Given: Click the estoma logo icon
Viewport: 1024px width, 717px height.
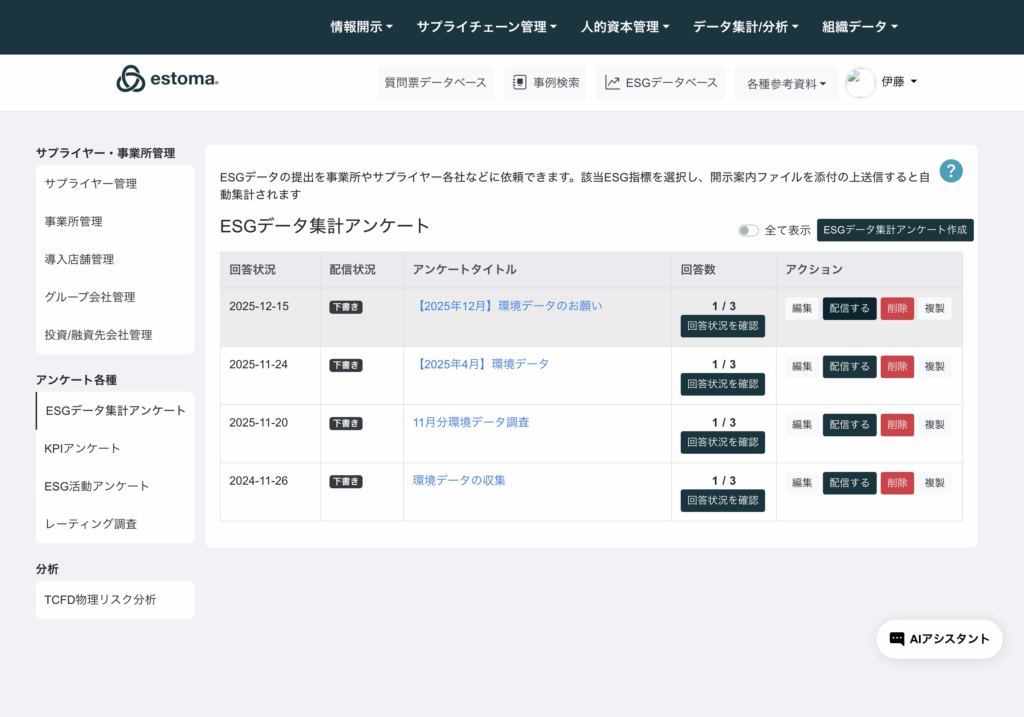Looking at the screenshot, I should 131,79.
